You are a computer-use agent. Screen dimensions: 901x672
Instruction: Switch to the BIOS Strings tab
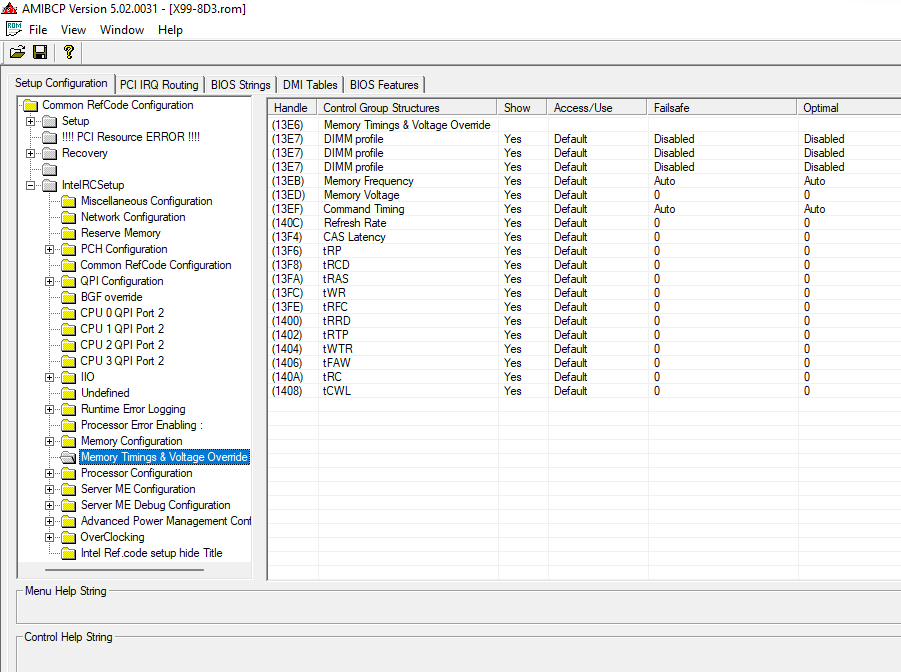(x=240, y=85)
